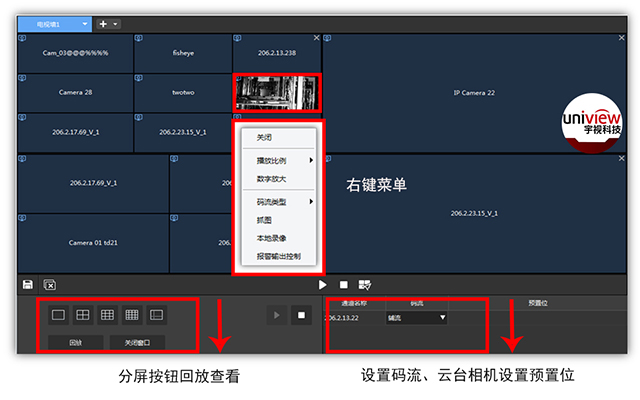
Task: Close the 206.2.13.238 camera pane
Action: point(316,38)
